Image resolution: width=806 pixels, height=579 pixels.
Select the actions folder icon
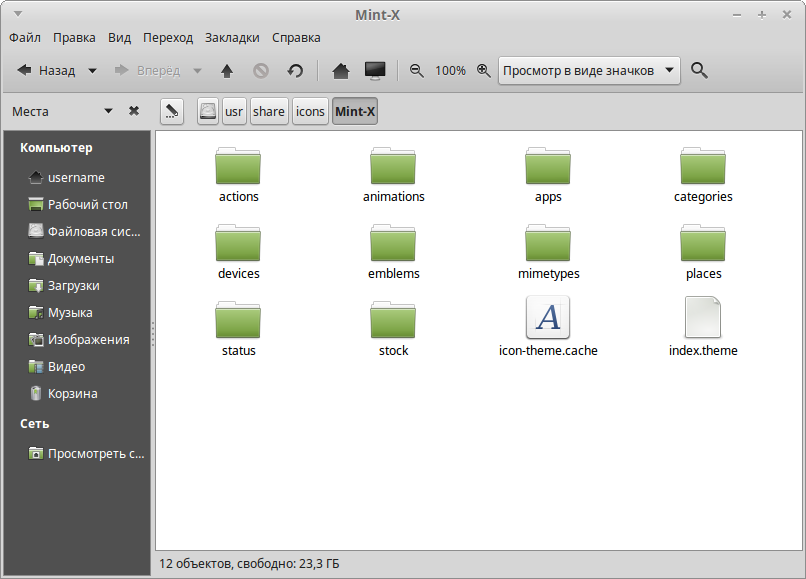[x=238, y=166]
